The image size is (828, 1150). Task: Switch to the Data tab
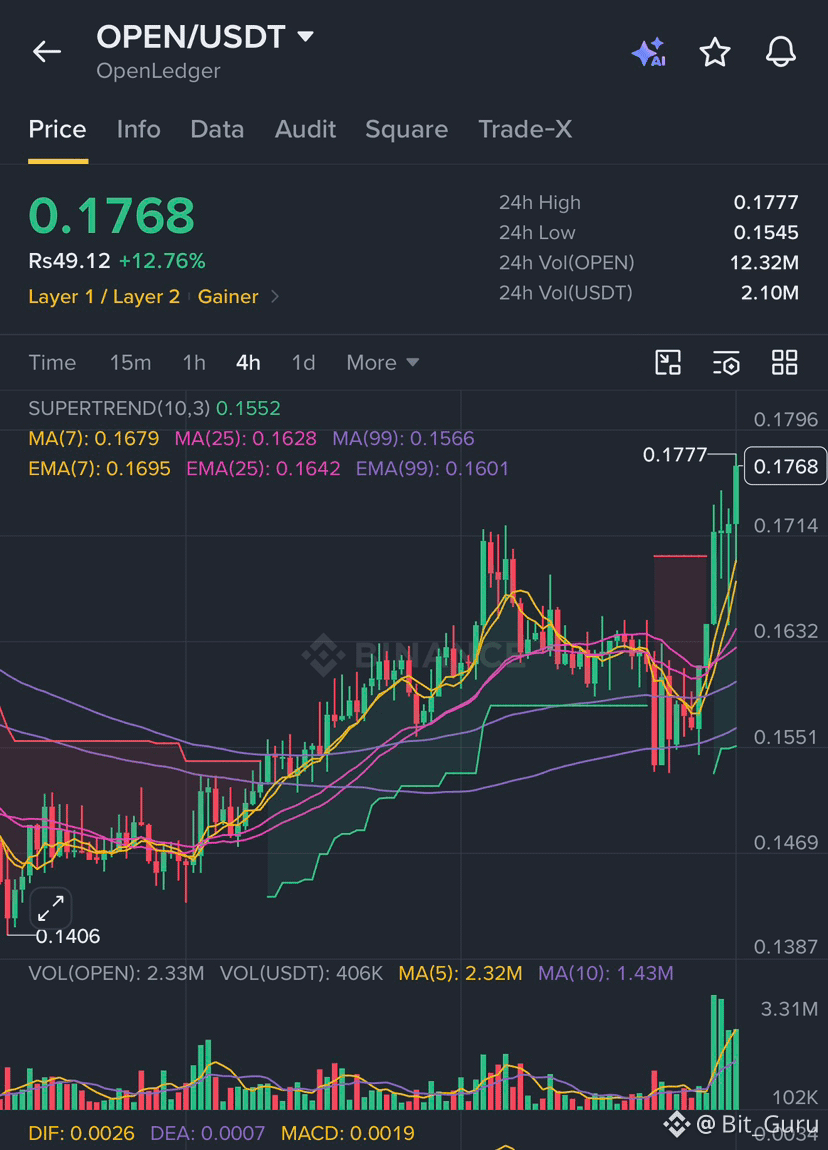[x=217, y=129]
